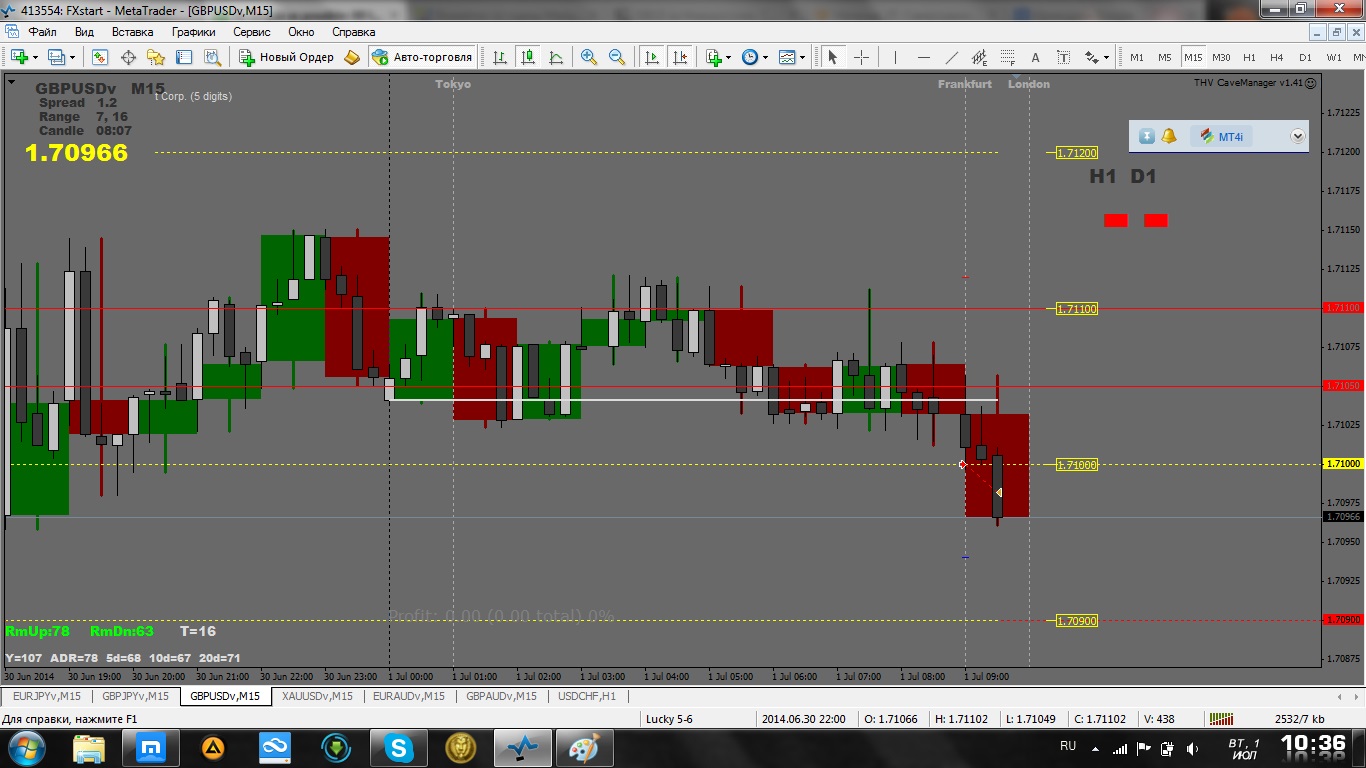Activate the standard cursor arrow

pyautogui.click(x=832, y=57)
